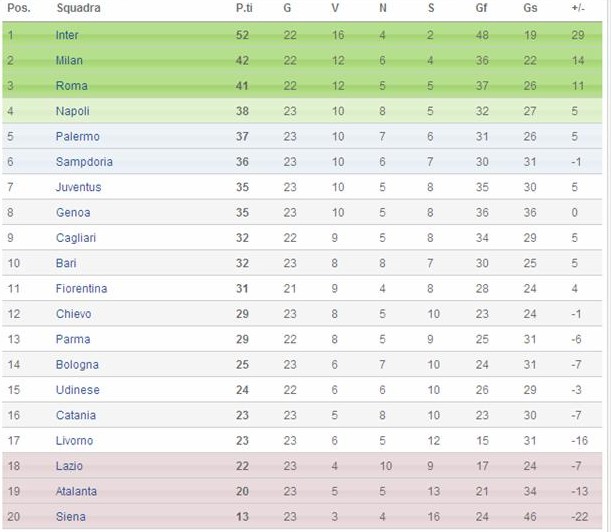Select the Roma team name
The image size is (611, 532).
click(x=71, y=86)
